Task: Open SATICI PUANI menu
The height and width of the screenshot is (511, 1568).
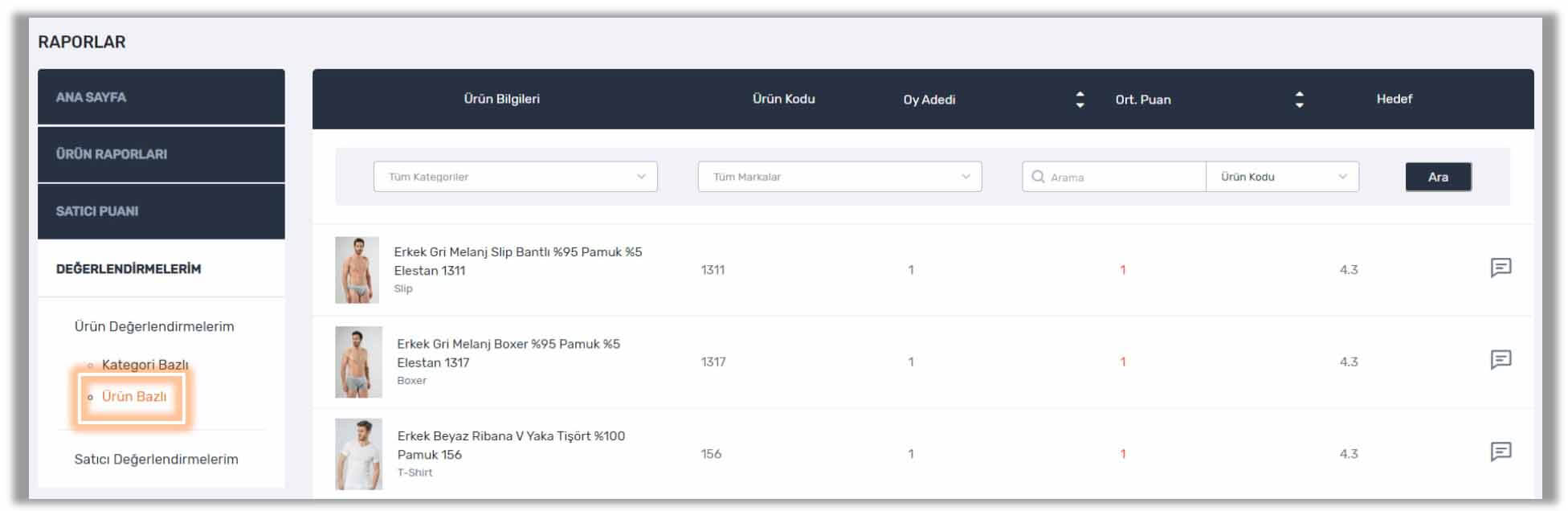Action: coord(161,211)
